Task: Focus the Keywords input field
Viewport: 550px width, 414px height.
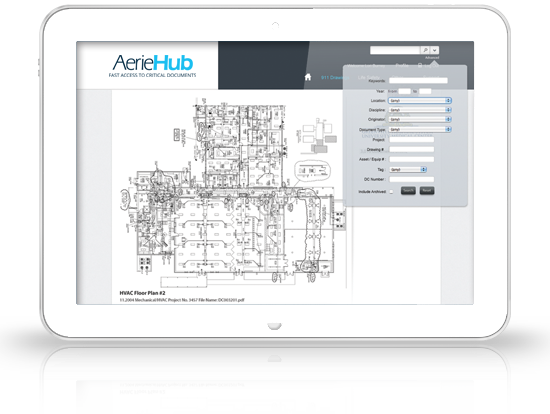Action: point(418,81)
